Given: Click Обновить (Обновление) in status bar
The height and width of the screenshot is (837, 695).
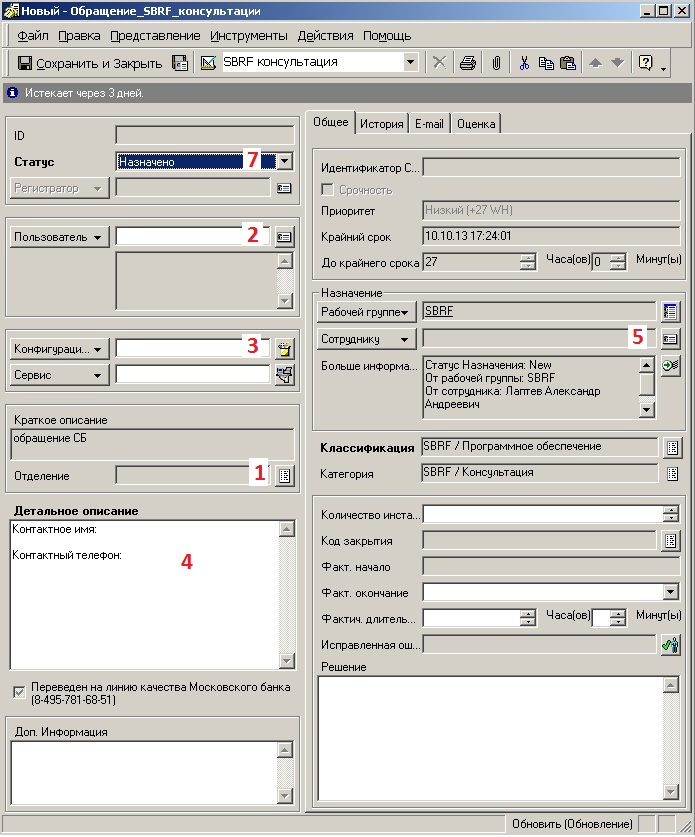Looking at the screenshot, I should 572,824.
